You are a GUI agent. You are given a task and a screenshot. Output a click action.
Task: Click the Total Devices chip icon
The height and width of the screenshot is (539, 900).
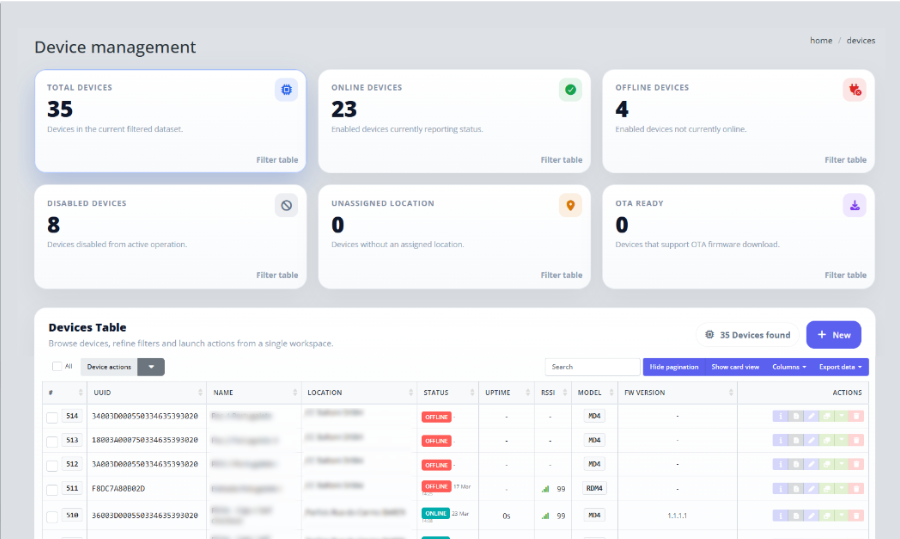click(286, 90)
